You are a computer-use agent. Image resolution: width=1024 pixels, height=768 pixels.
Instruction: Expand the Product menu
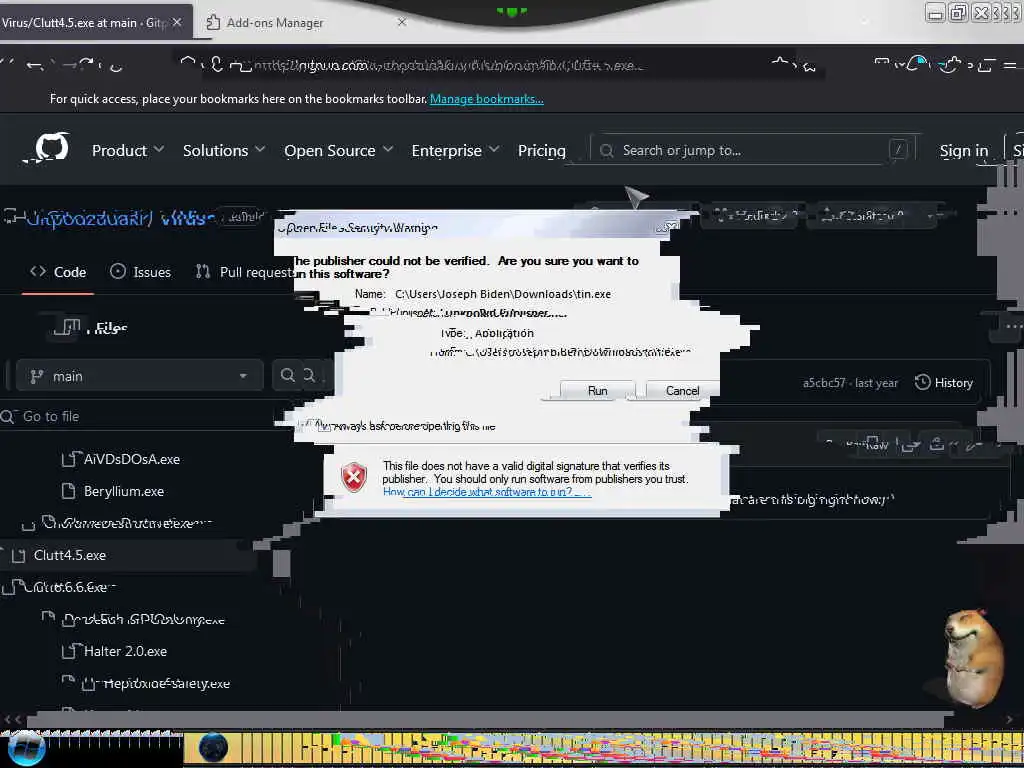coord(127,150)
